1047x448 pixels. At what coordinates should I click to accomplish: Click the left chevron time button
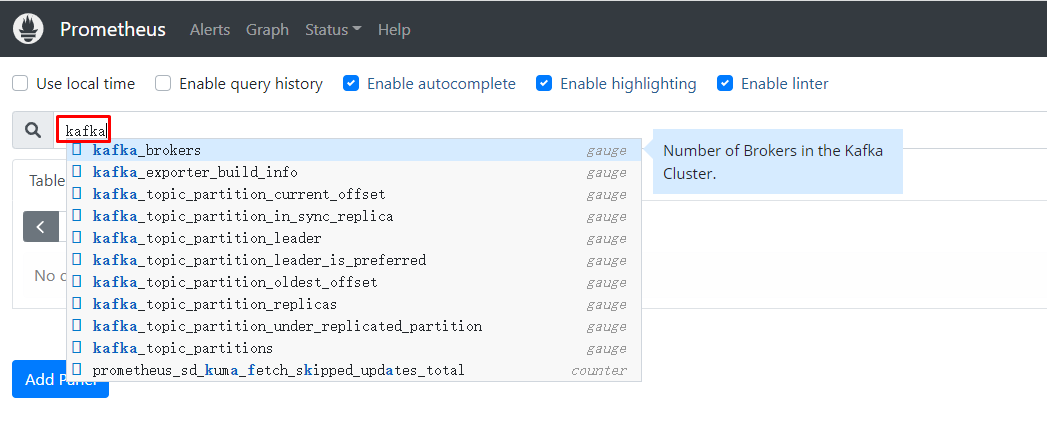coord(41,227)
